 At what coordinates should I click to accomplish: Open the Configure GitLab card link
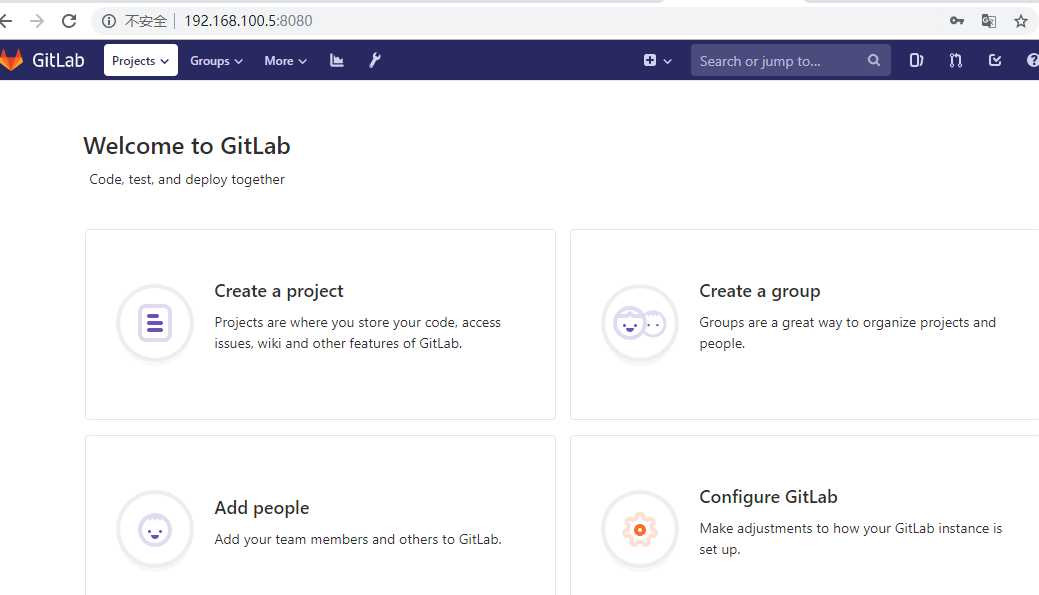tap(804, 515)
